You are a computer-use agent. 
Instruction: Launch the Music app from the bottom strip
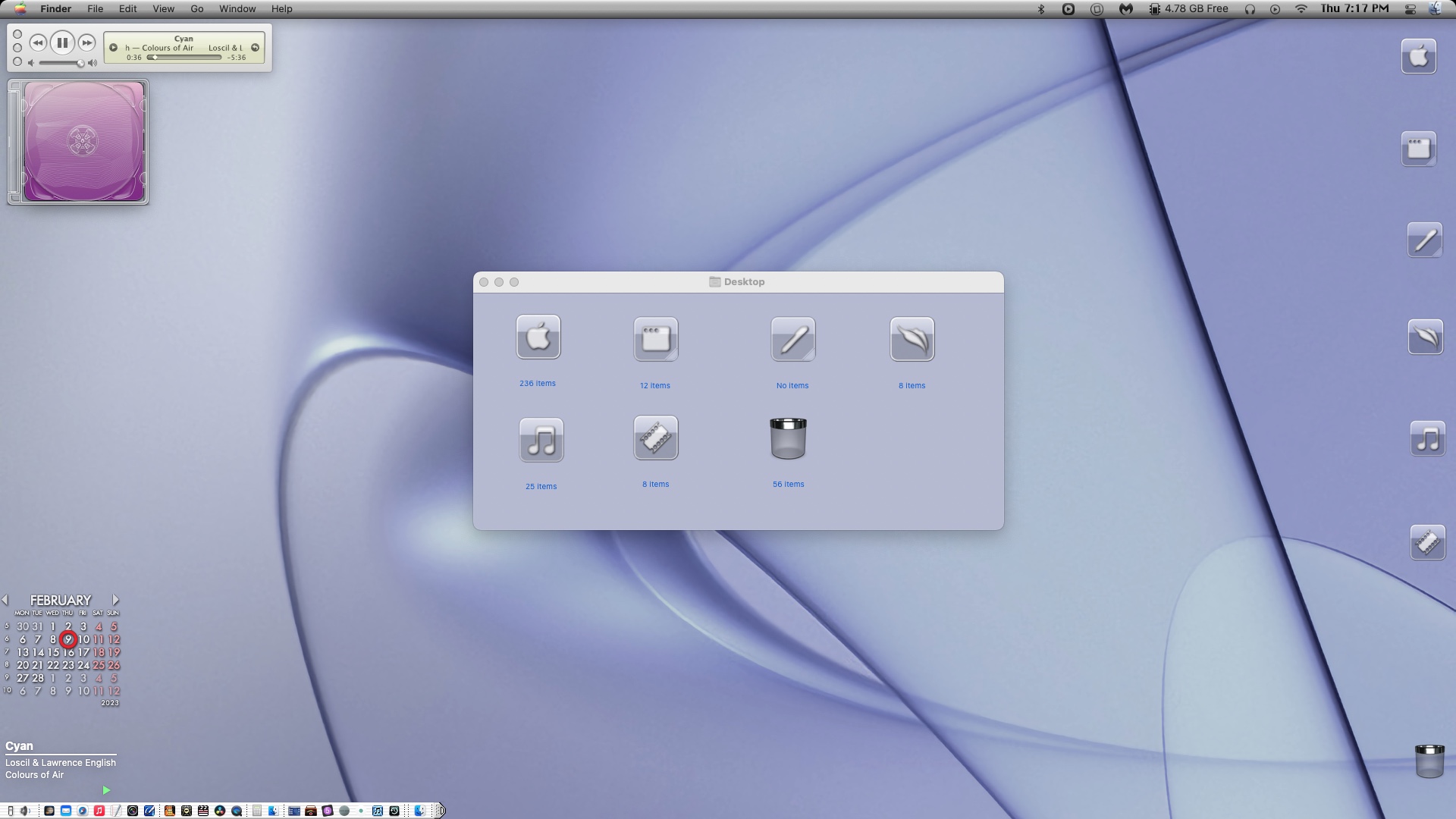point(99,811)
